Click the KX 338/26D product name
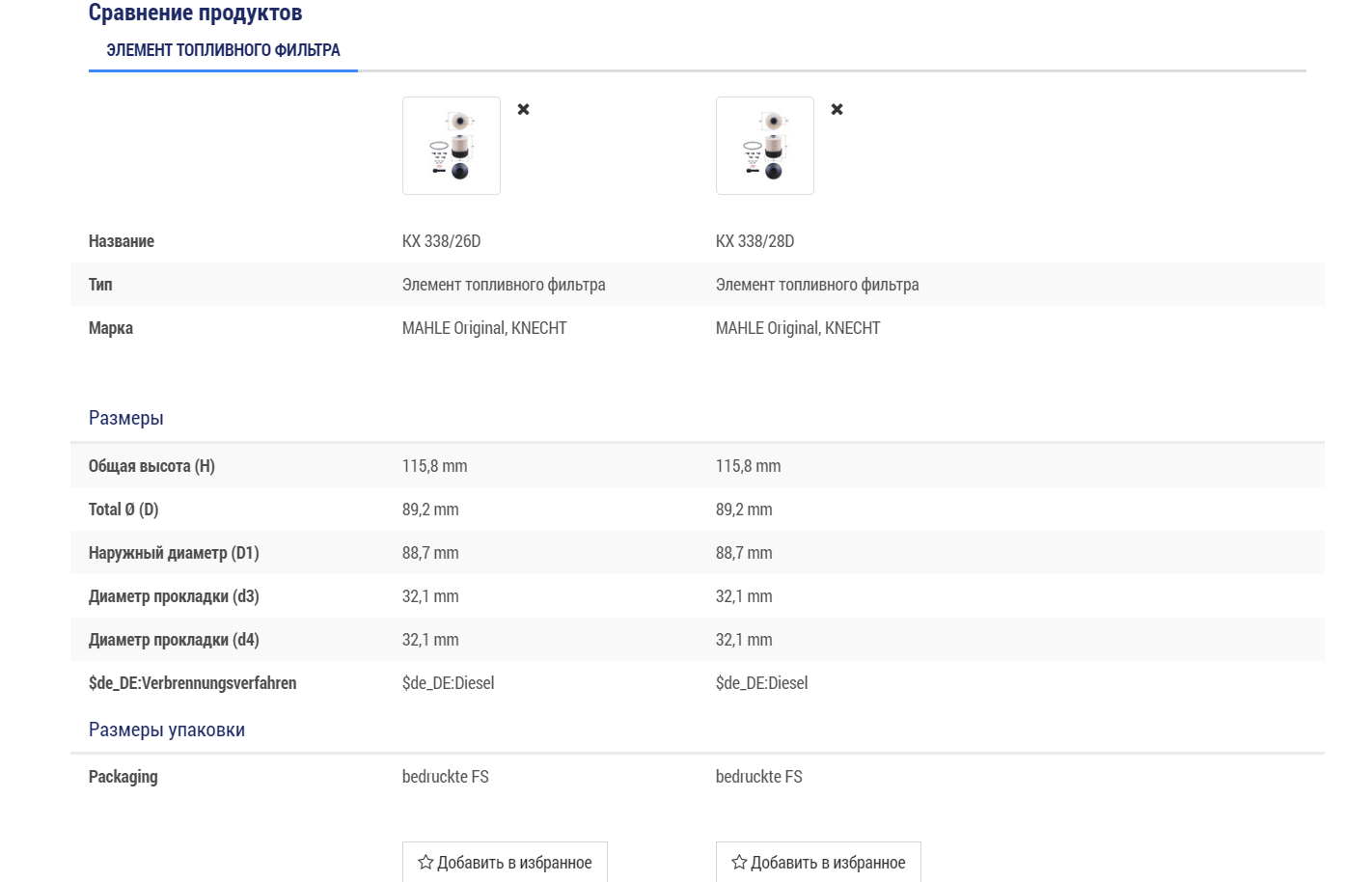Image resolution: width=1372 pixels, height=882 pixels. [x=441, y=241]
